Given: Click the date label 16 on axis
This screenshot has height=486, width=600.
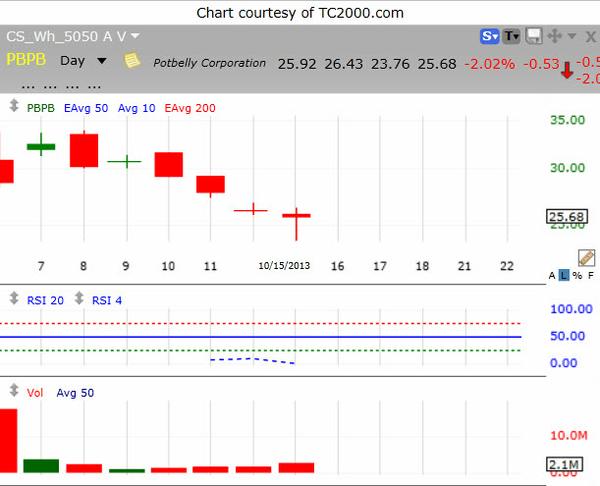Looking at the screenshot, I should point(337,266).
